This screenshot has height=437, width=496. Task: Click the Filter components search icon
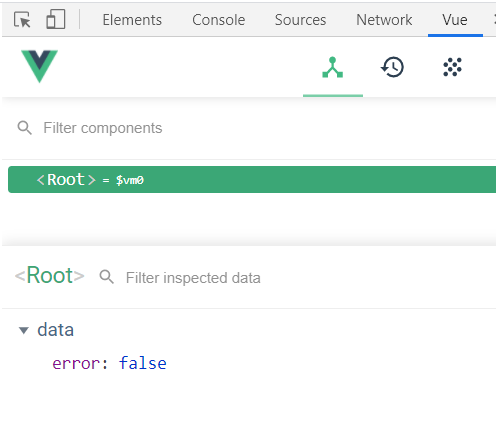(25, 128)
